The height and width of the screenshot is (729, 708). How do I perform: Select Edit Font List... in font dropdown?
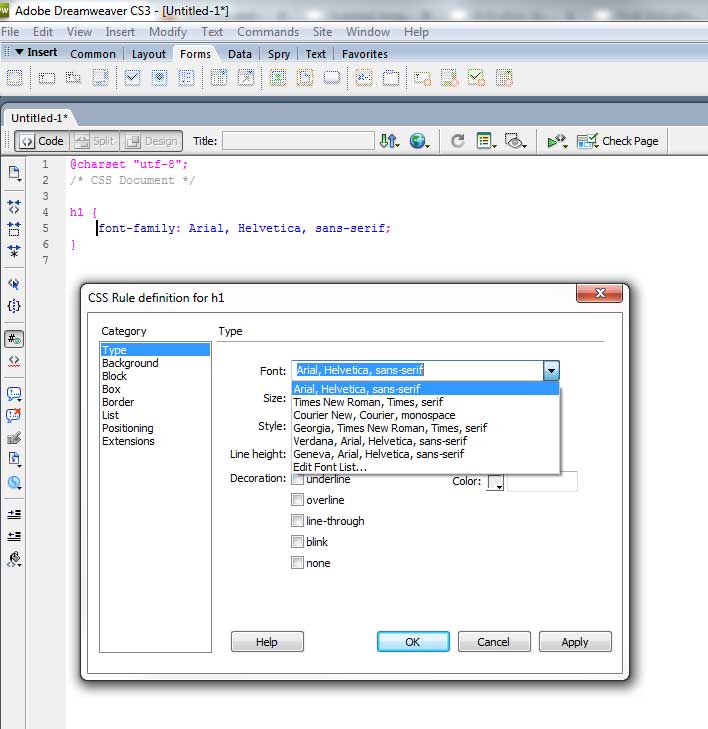(x=330, y=467)
